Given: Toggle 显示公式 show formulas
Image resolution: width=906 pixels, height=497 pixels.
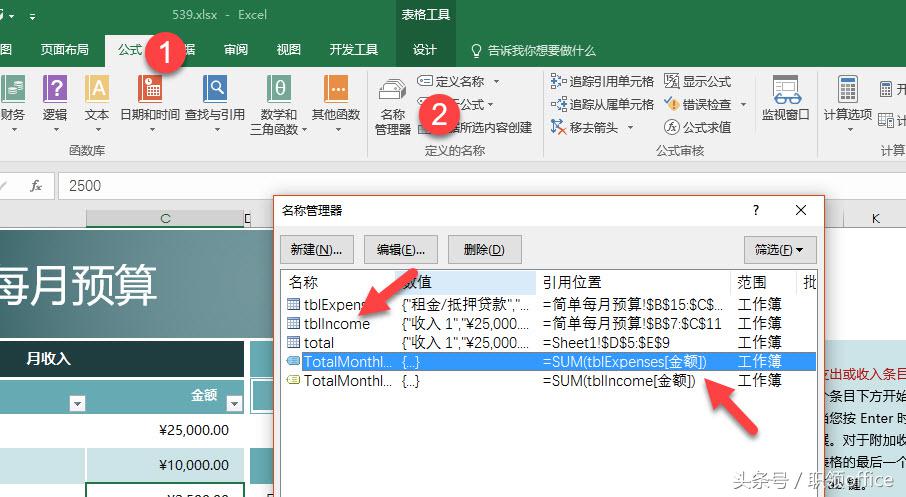Looking at the screenshot, I should (x=697, y=81).
